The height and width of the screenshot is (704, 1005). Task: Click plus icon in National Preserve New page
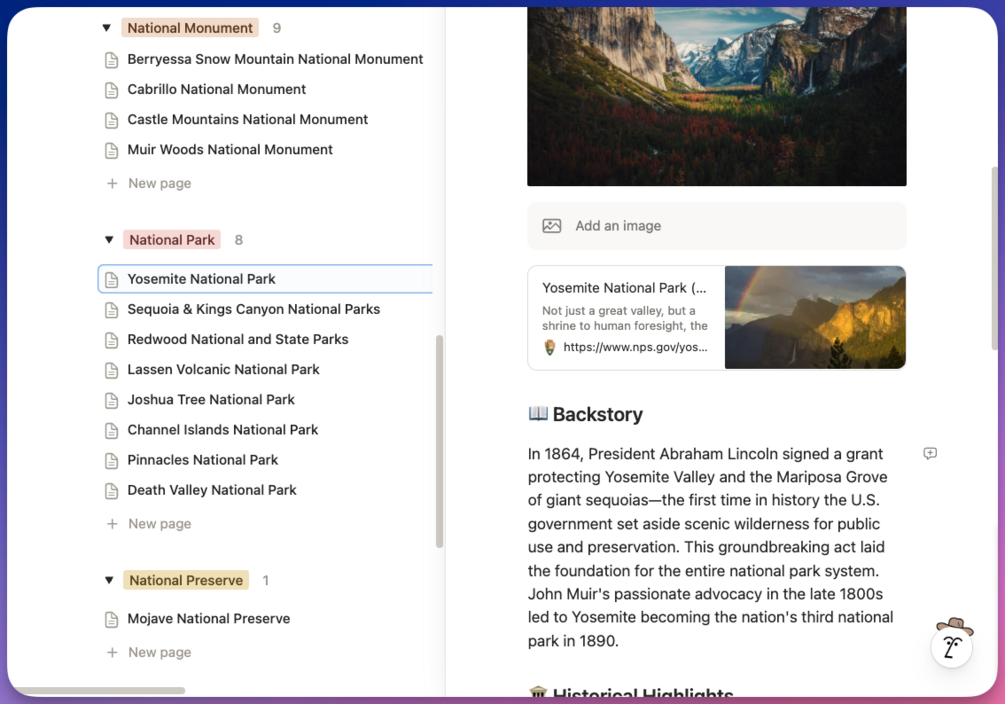(112, 652)
